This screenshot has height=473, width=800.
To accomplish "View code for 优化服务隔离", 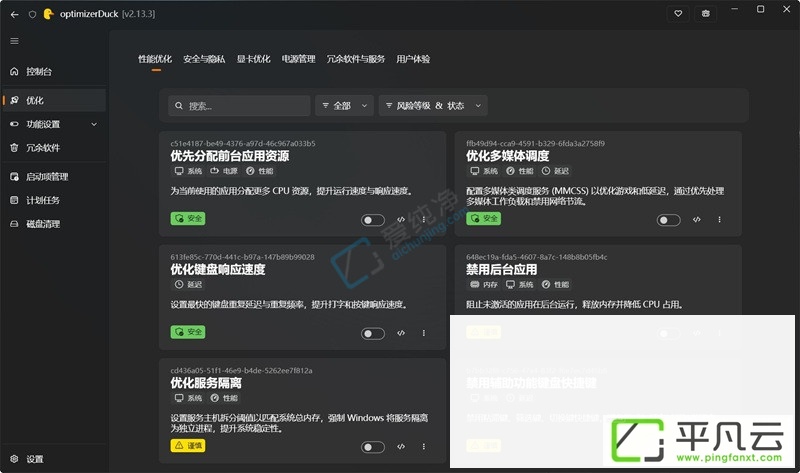I will click(401, 446).
